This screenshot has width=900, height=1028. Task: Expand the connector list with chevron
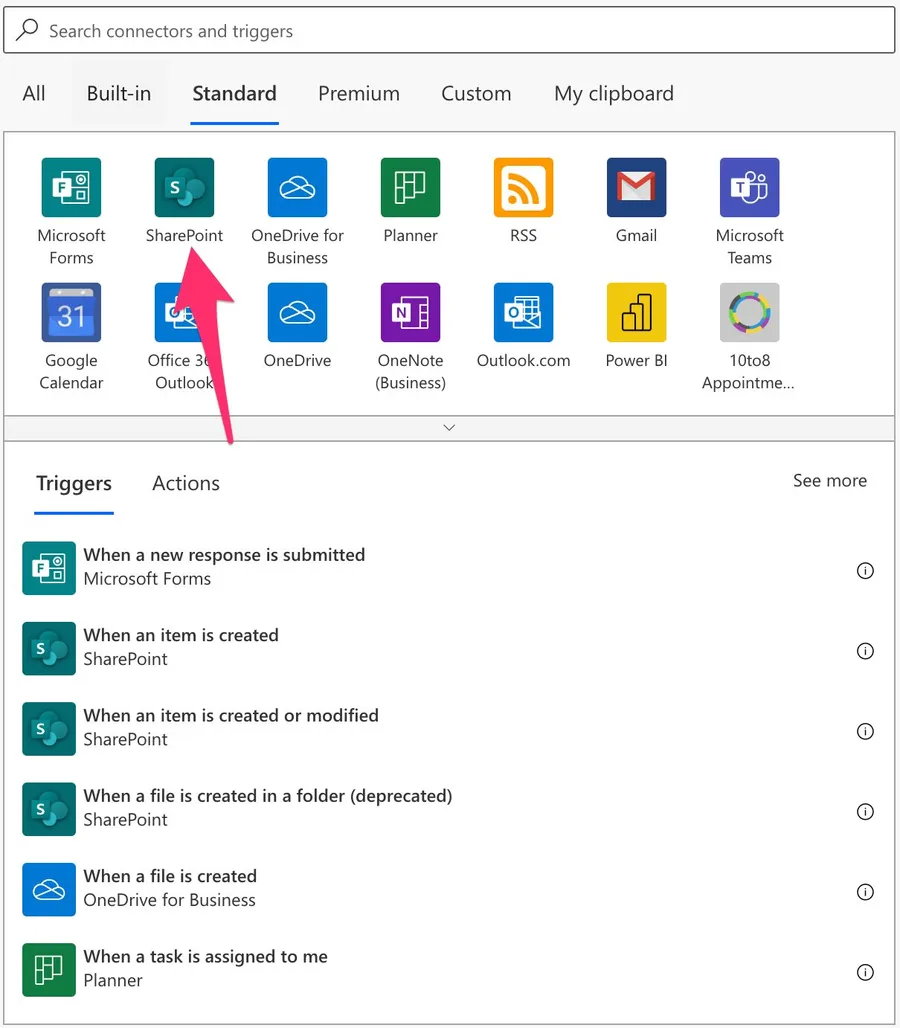[x=449, y=427]
